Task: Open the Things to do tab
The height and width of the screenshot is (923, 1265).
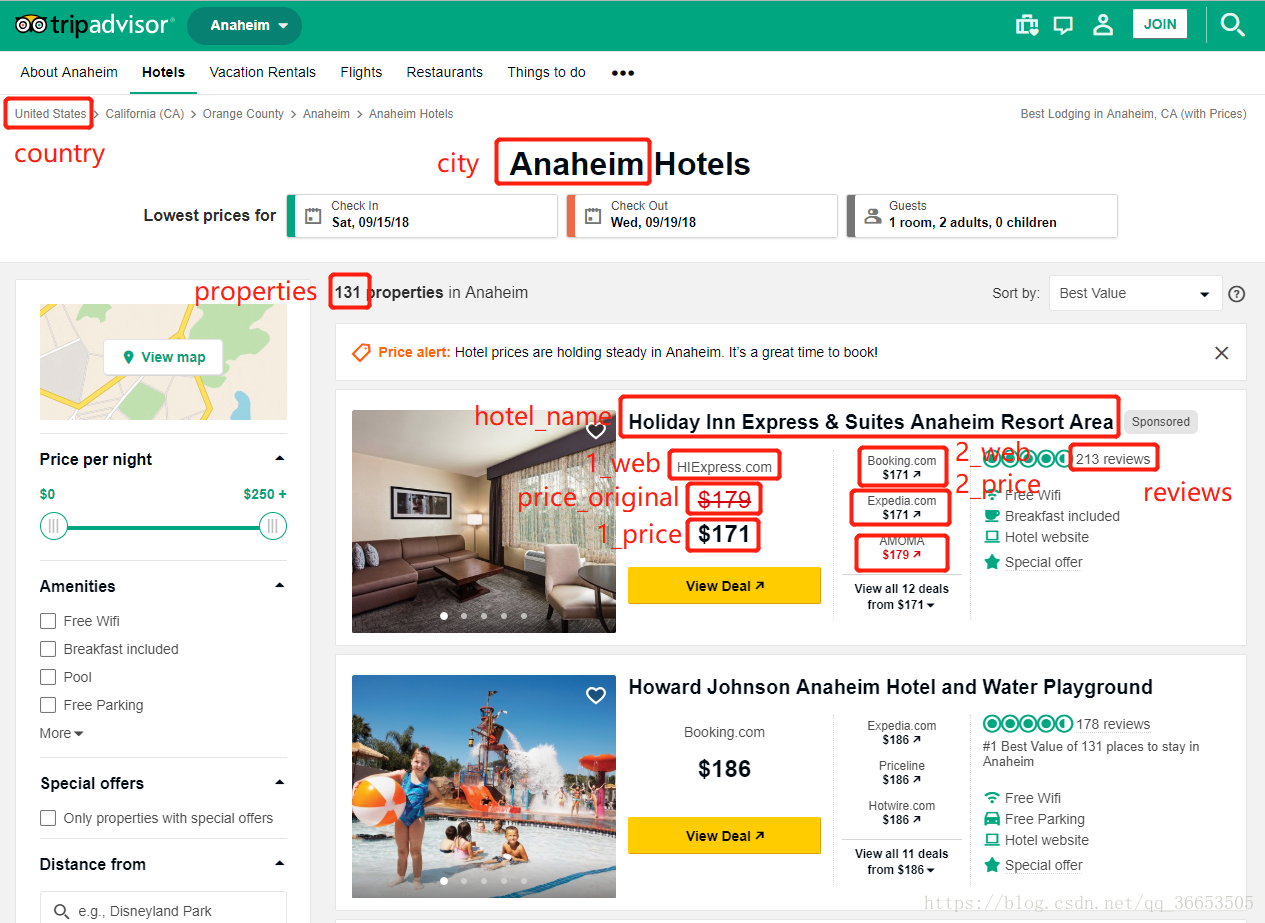Action: point(546,72)
